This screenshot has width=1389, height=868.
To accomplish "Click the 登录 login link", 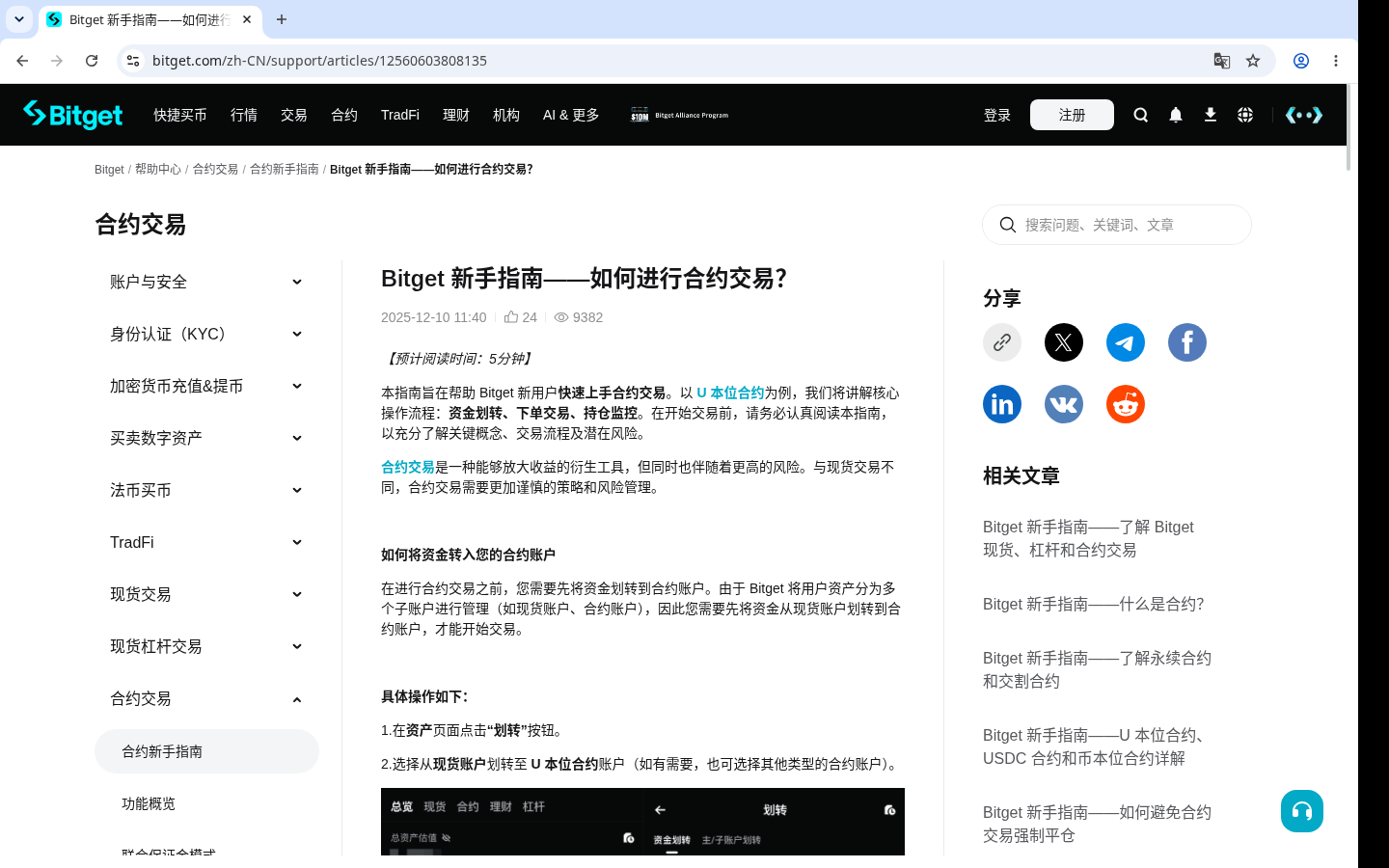I will click(x=997, y=115).
